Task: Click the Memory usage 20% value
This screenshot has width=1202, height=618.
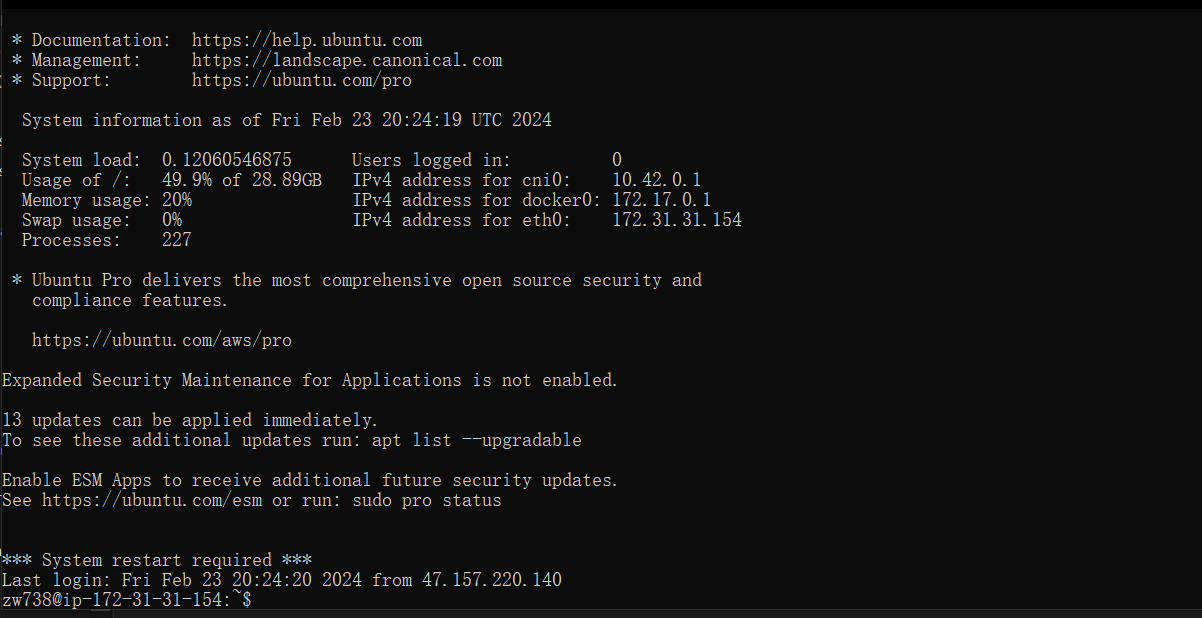Action: 177,200
